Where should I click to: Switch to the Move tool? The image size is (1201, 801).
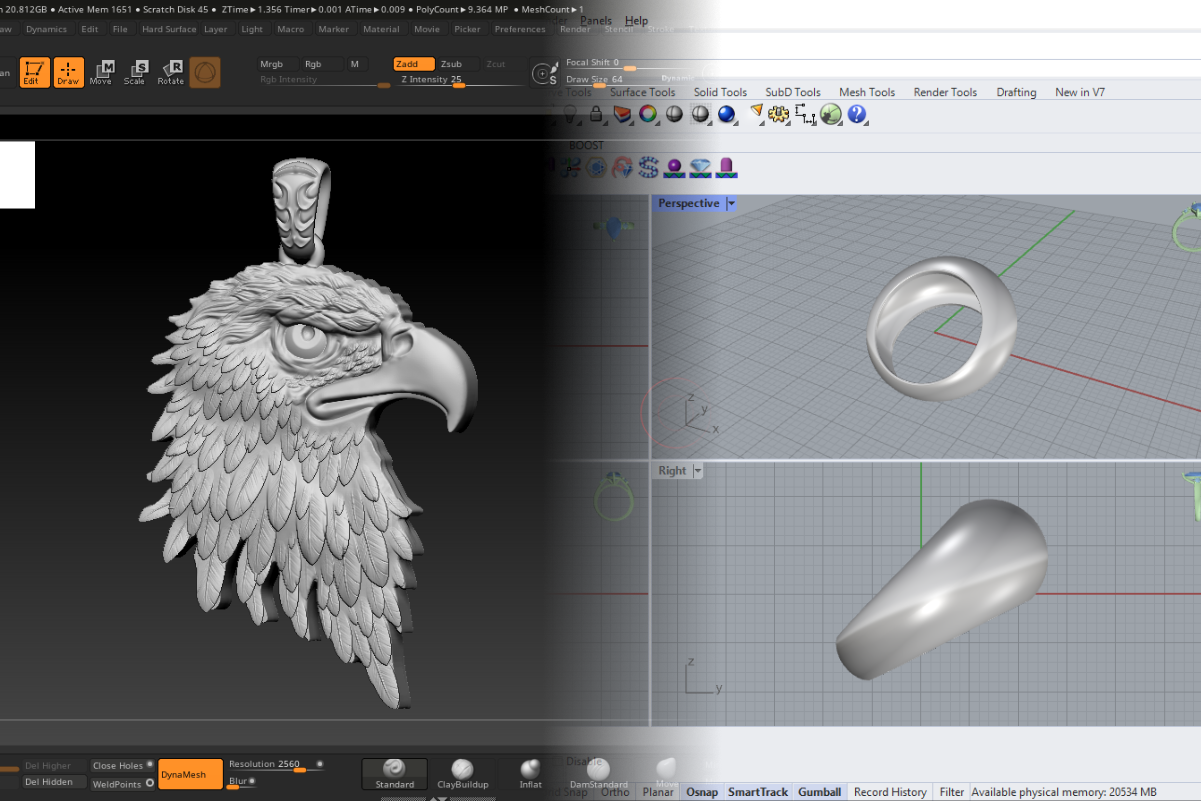[x=101, y=72]
